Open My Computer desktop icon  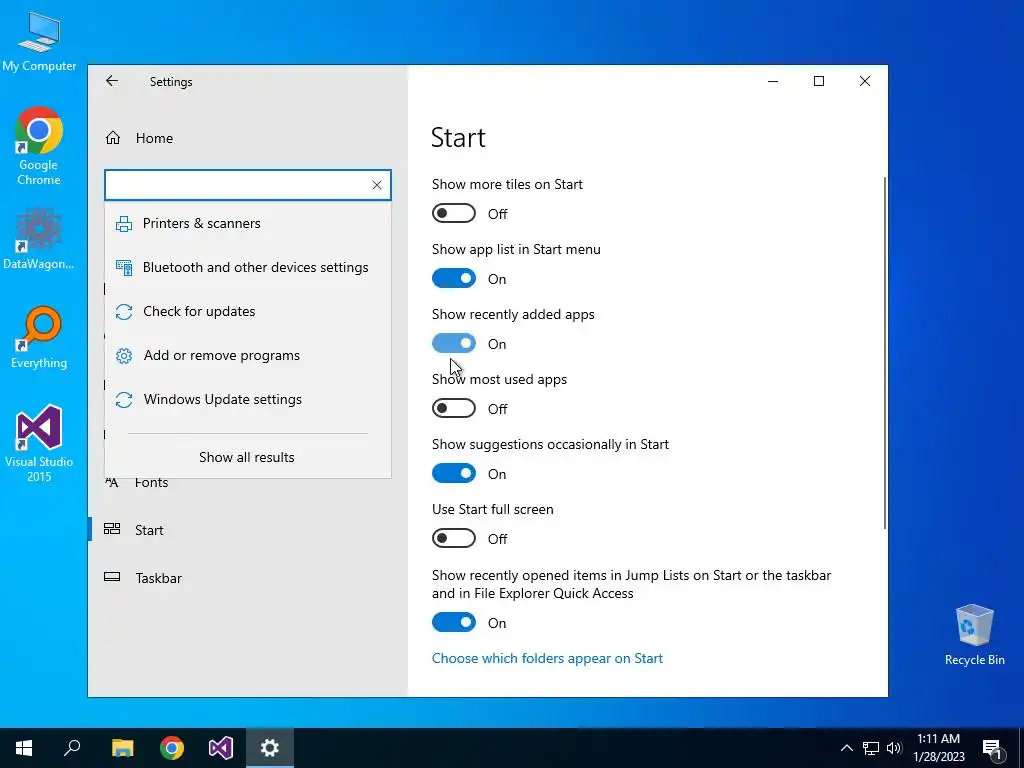tap(39, 42)
